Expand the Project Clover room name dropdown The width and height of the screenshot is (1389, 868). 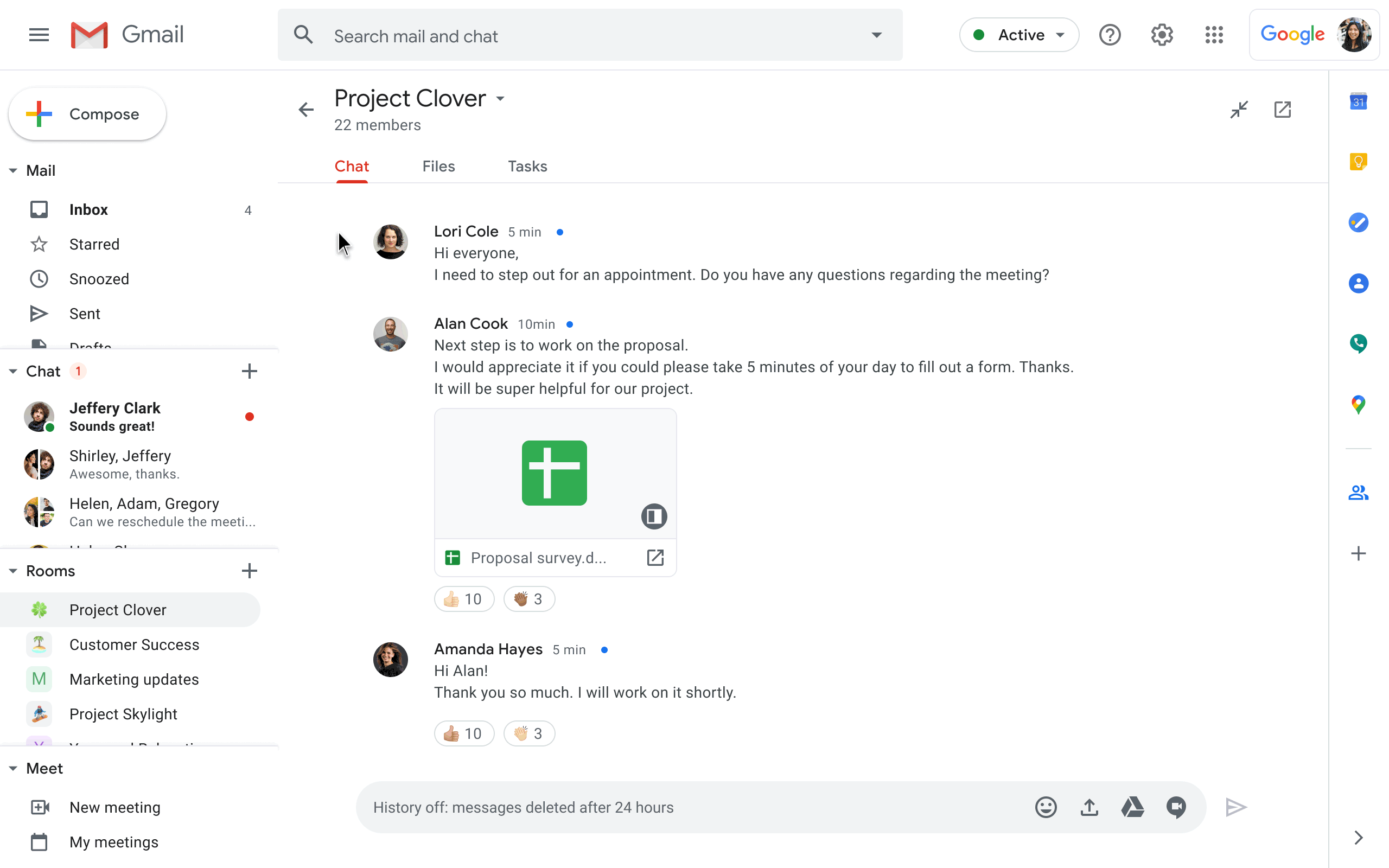[x=500, y=98]
